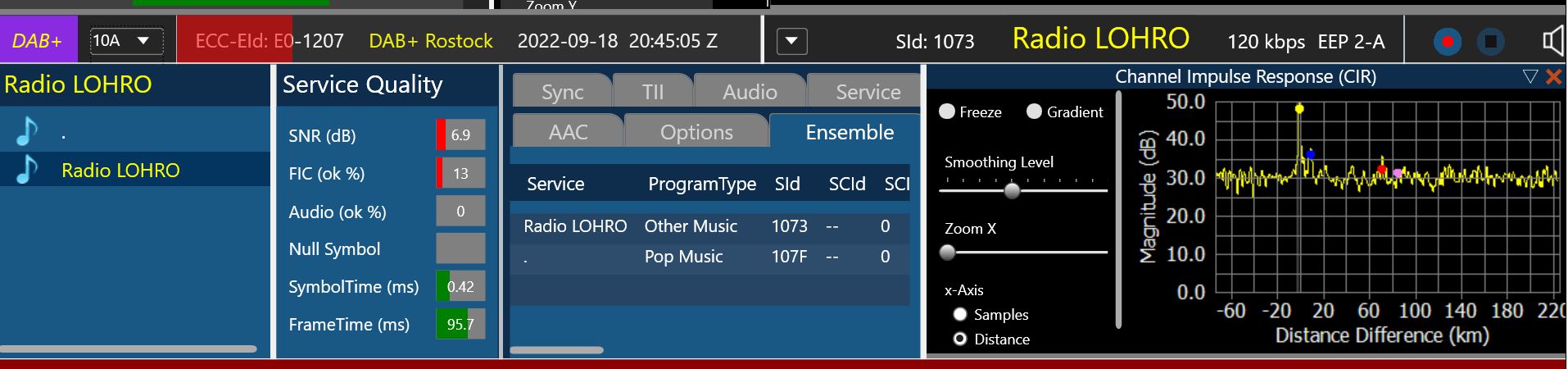This screenshot has width=1568, height=369.
Task: Open the AAC tab
Action: tap(568, 132)
